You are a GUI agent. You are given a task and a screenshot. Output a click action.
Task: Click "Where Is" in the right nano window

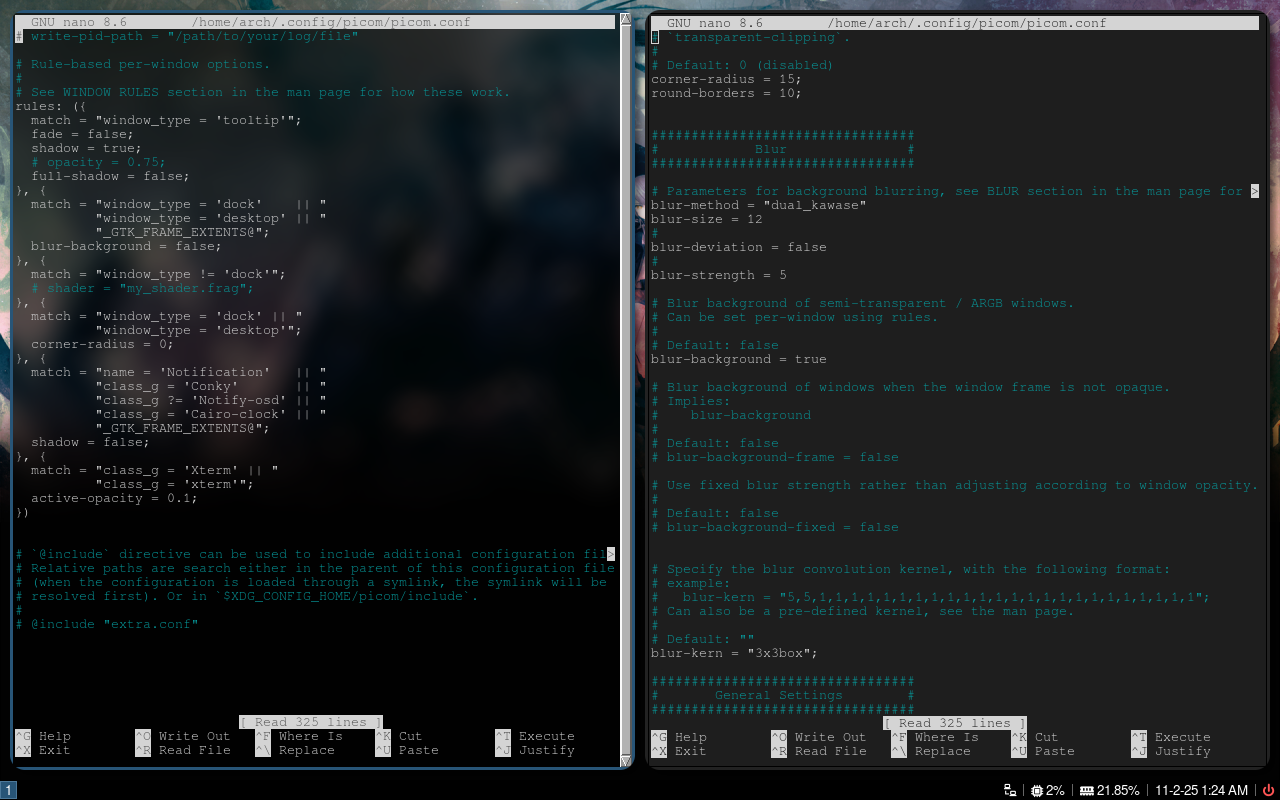tap(947, 737)
